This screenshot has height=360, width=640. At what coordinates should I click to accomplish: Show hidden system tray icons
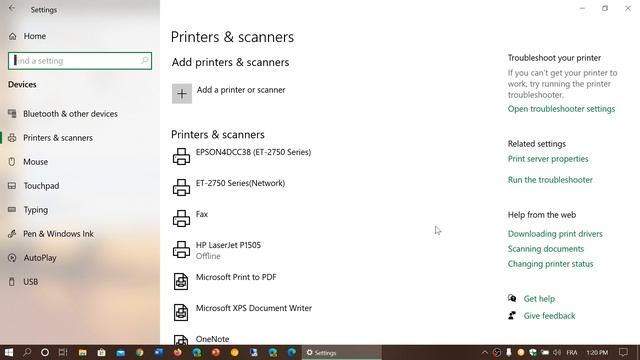click(x=484, y=352)
